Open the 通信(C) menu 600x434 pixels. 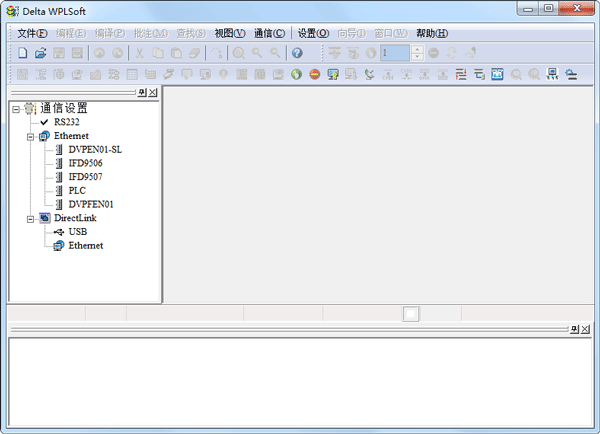[x=270, y=33]
